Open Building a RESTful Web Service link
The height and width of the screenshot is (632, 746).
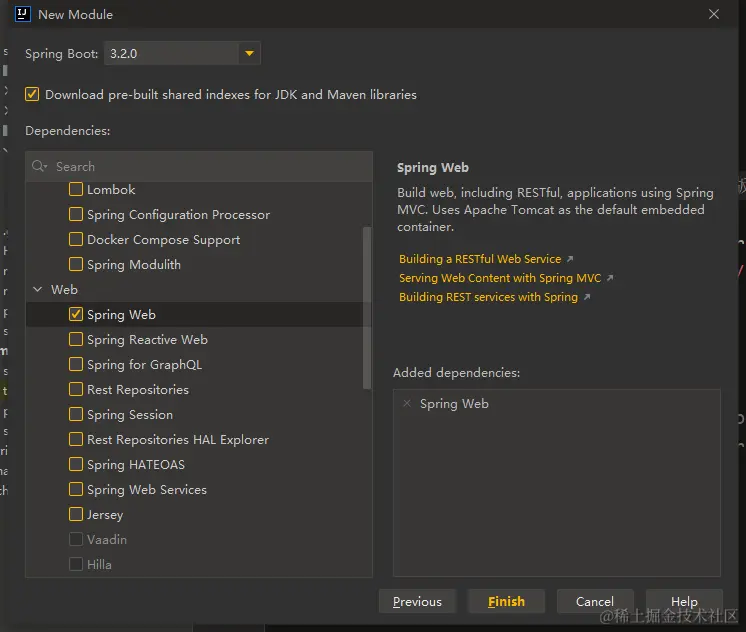click(480, 259)
